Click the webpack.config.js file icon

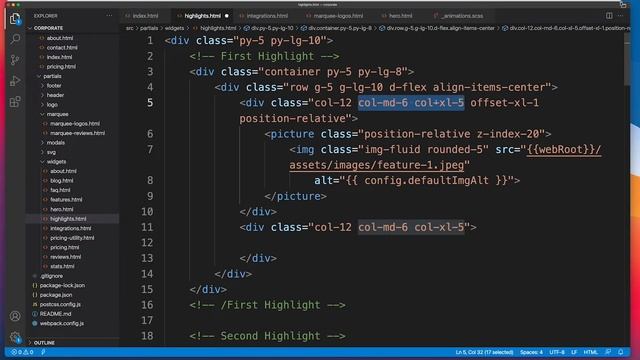[35, 323]
